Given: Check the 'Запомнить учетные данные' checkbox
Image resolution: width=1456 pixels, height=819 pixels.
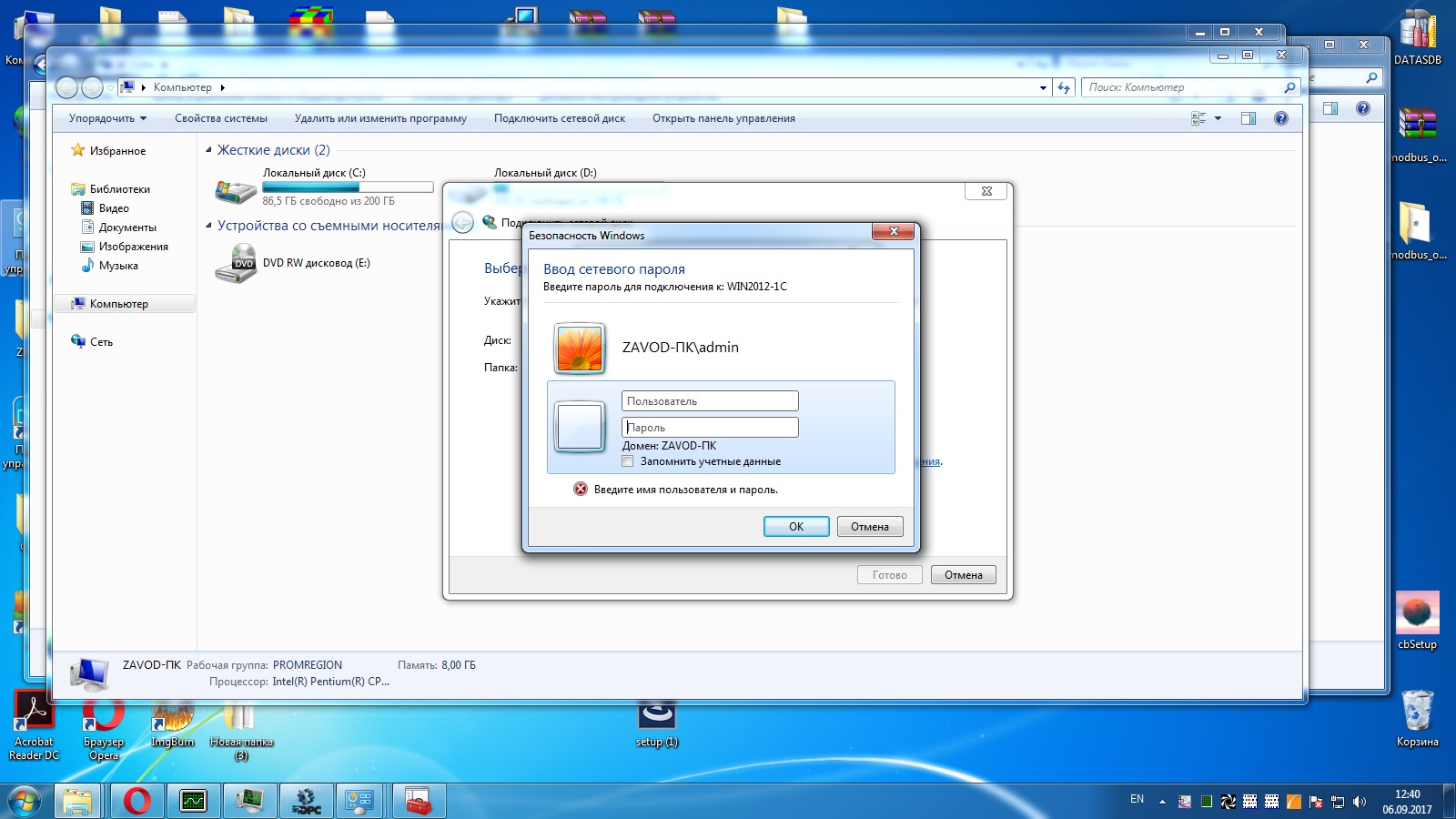Looking at the screenshot, I should tap(628, 461).
